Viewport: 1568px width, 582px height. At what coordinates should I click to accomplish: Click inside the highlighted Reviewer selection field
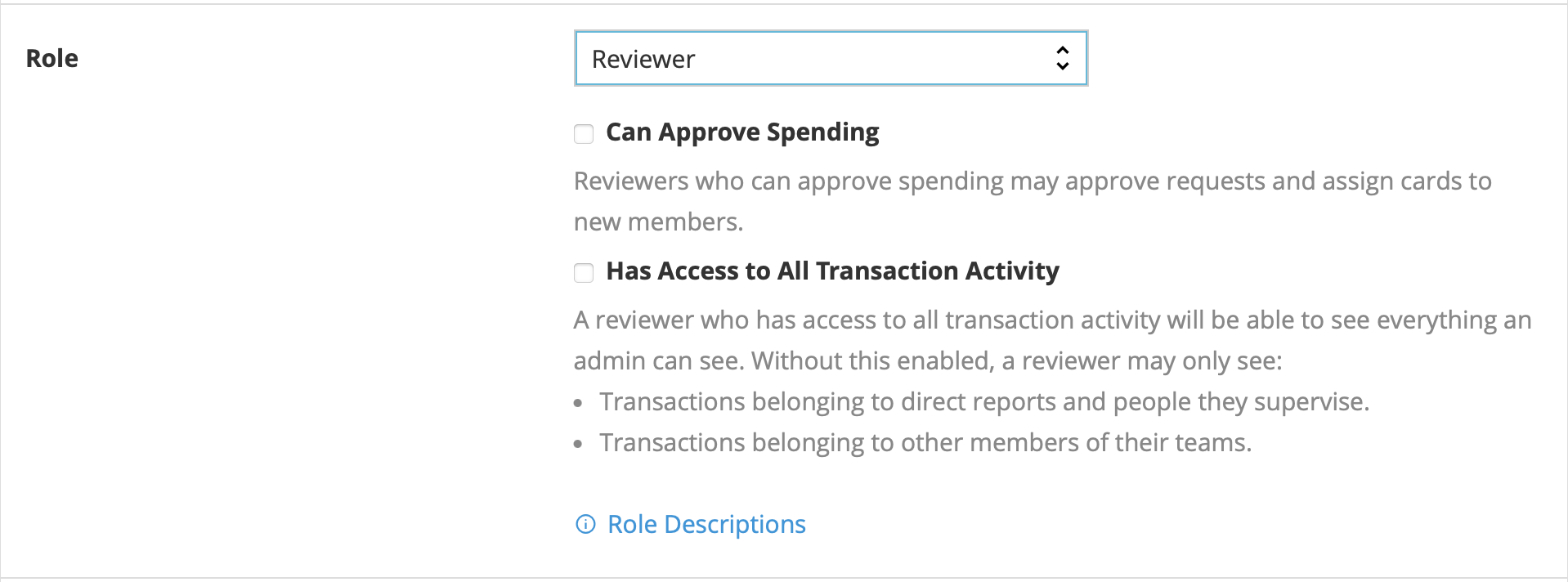click(831, 58)
